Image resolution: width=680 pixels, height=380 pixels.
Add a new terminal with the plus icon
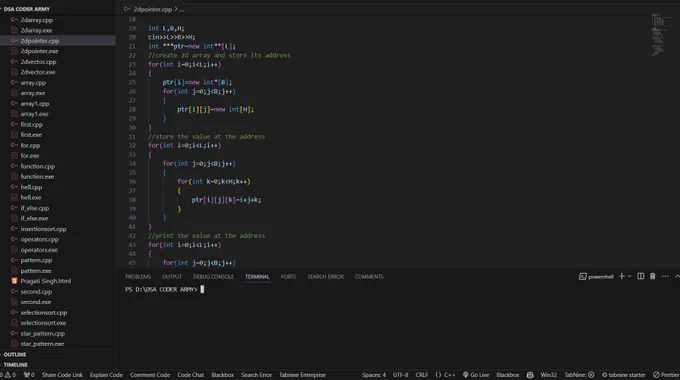coord(621,276)
